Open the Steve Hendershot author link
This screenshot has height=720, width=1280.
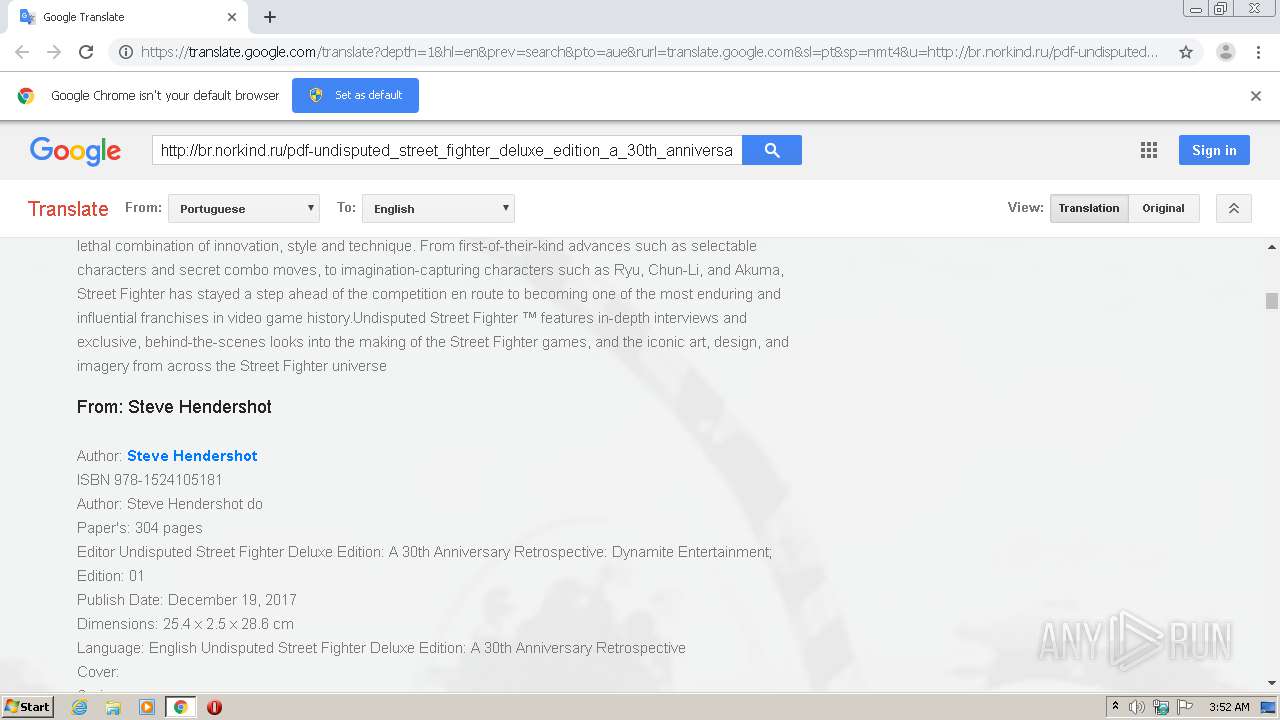coord(192,455)
